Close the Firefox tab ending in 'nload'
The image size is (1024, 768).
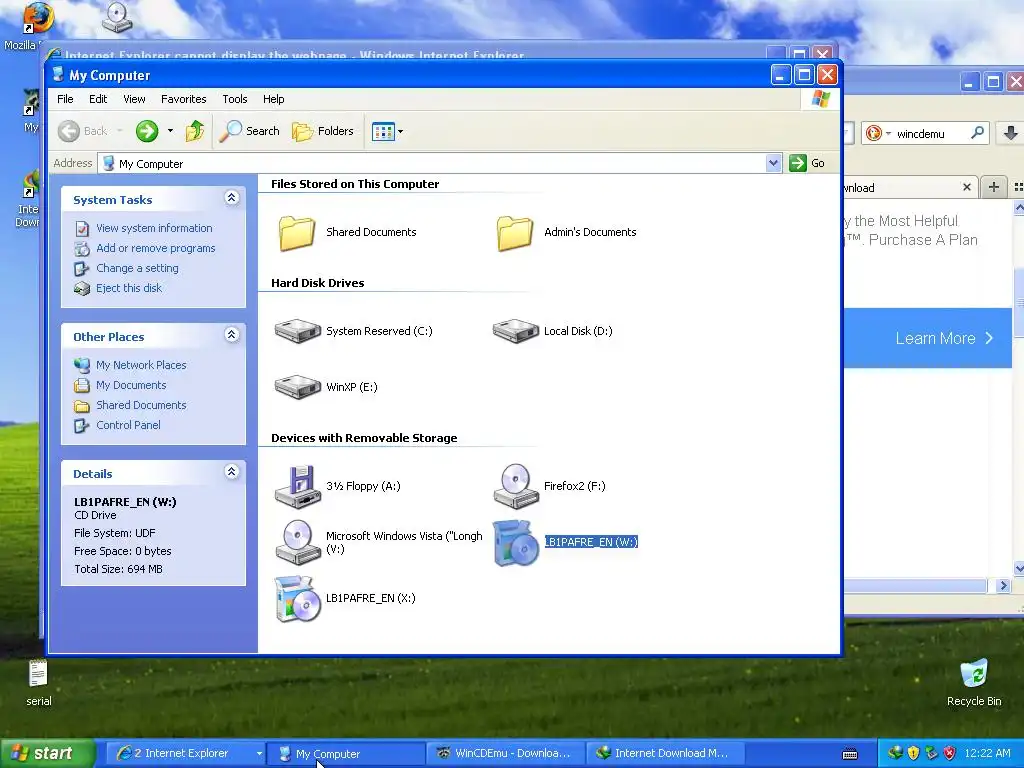[967, 187]
